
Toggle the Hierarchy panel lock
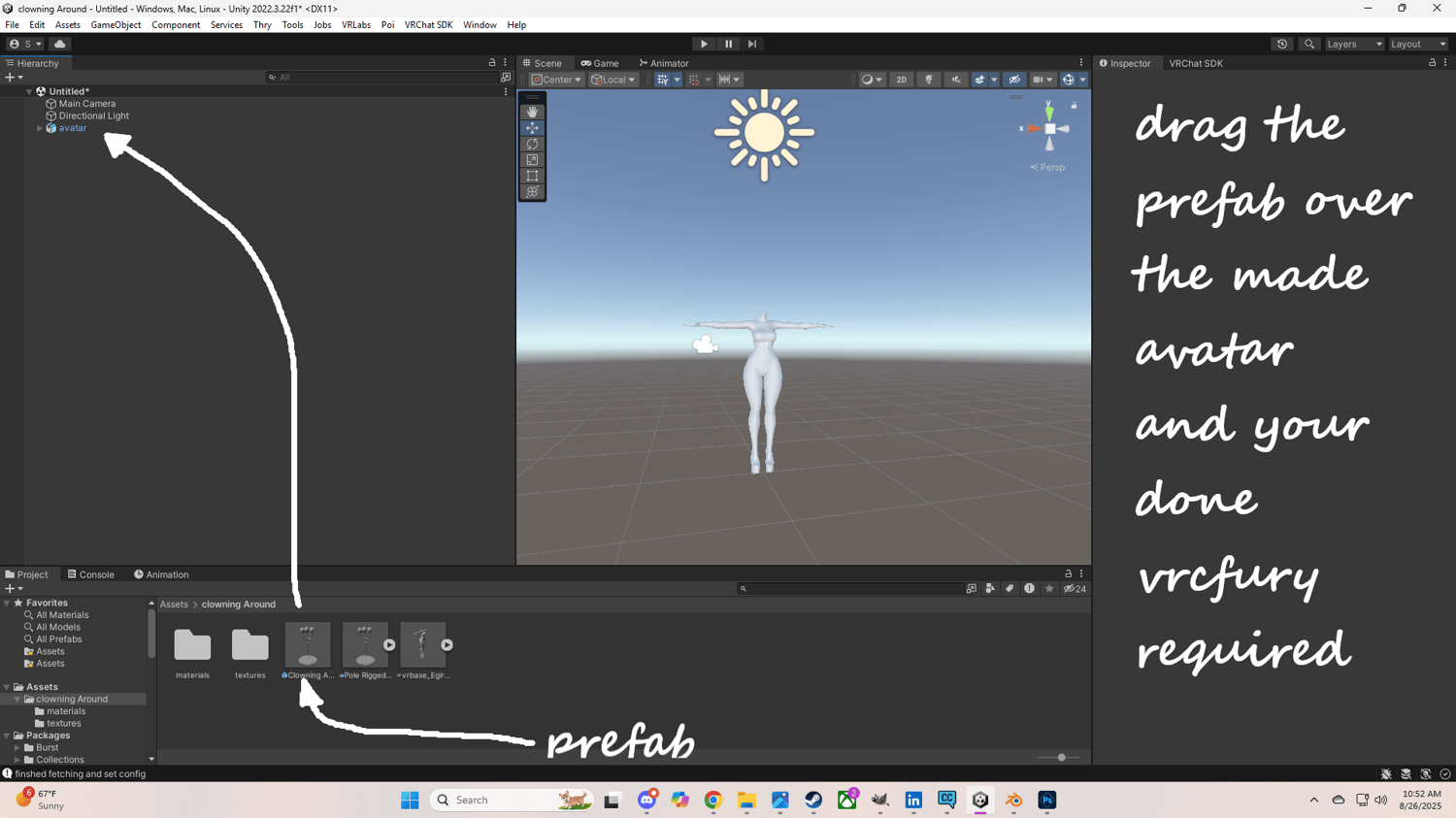coord(492,63)
